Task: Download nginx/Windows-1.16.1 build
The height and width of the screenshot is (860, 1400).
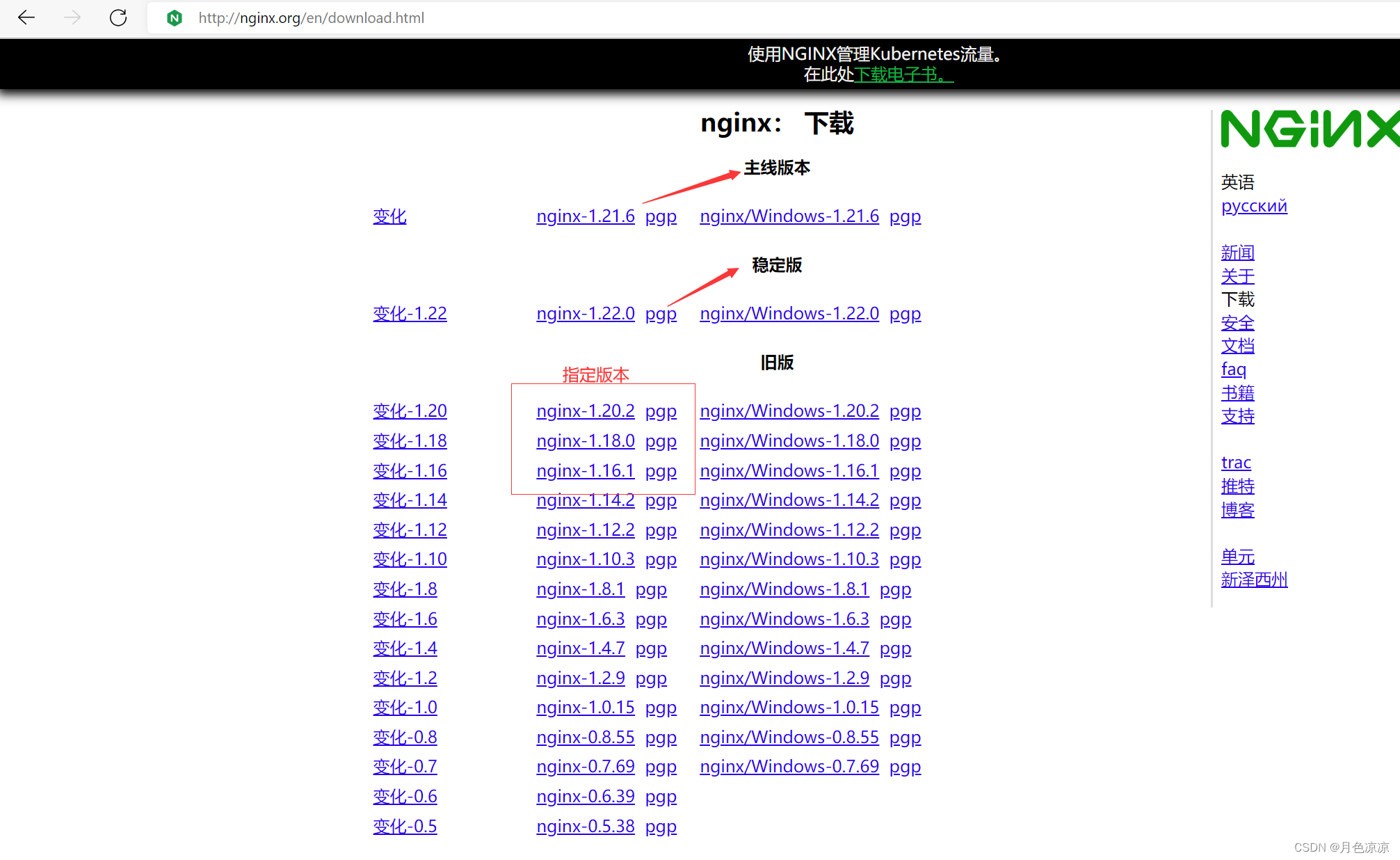Action: (789, 471)
